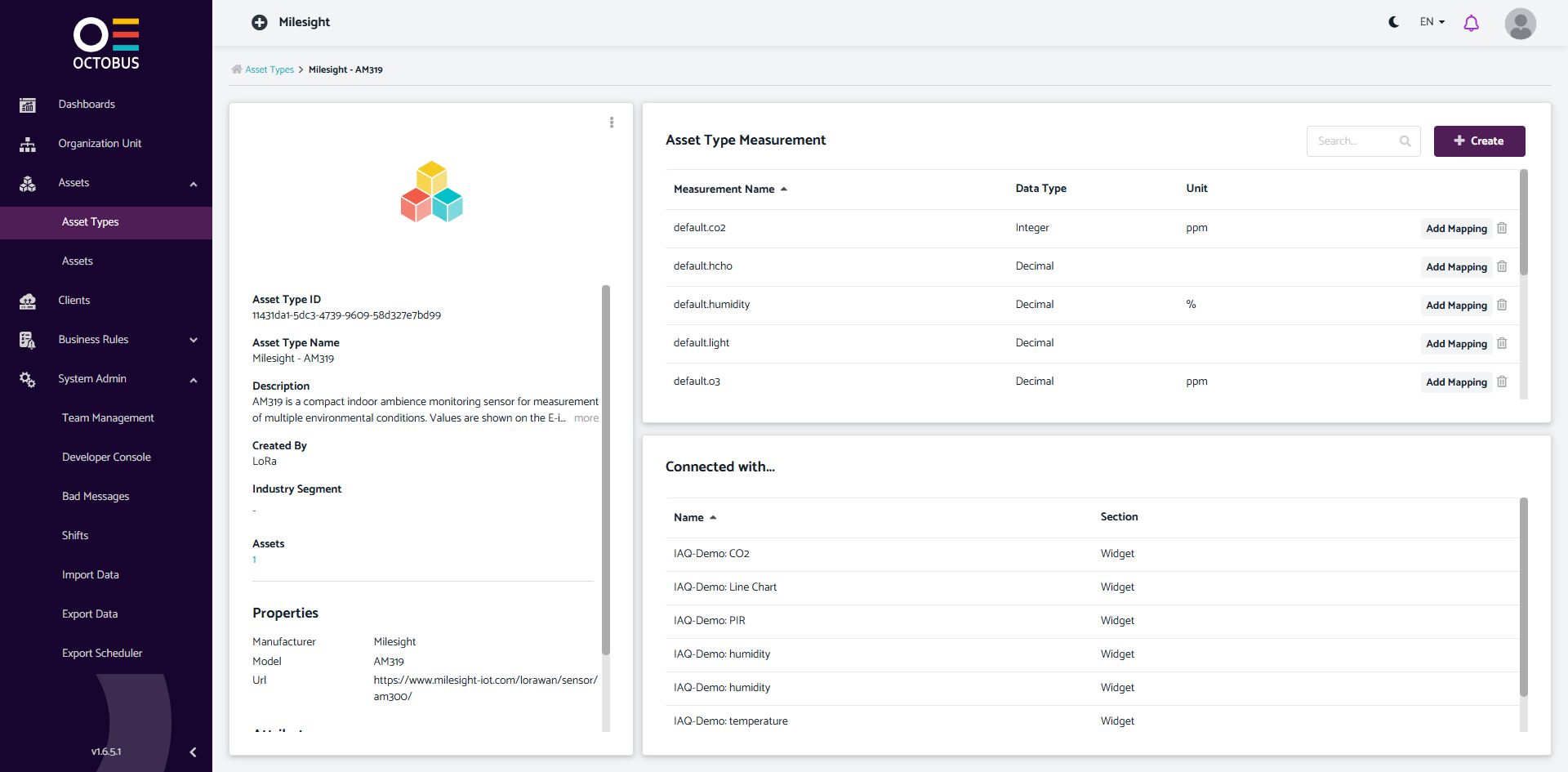The image size is (1568, 772).
Task: Select Asset Types in sidebar
Action: pos(106,222)
